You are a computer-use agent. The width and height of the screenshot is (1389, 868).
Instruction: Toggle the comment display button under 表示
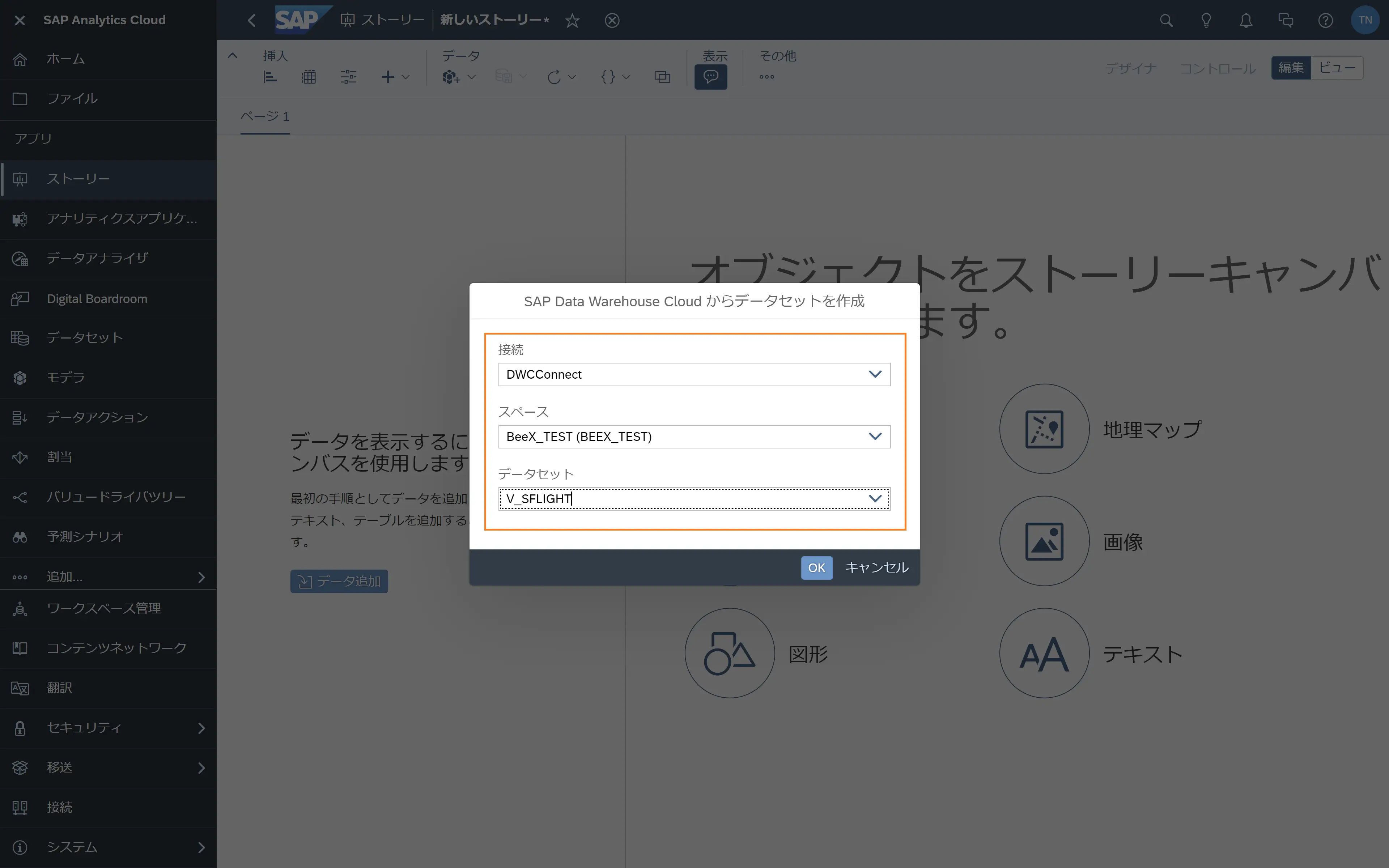tap(710, 76)
